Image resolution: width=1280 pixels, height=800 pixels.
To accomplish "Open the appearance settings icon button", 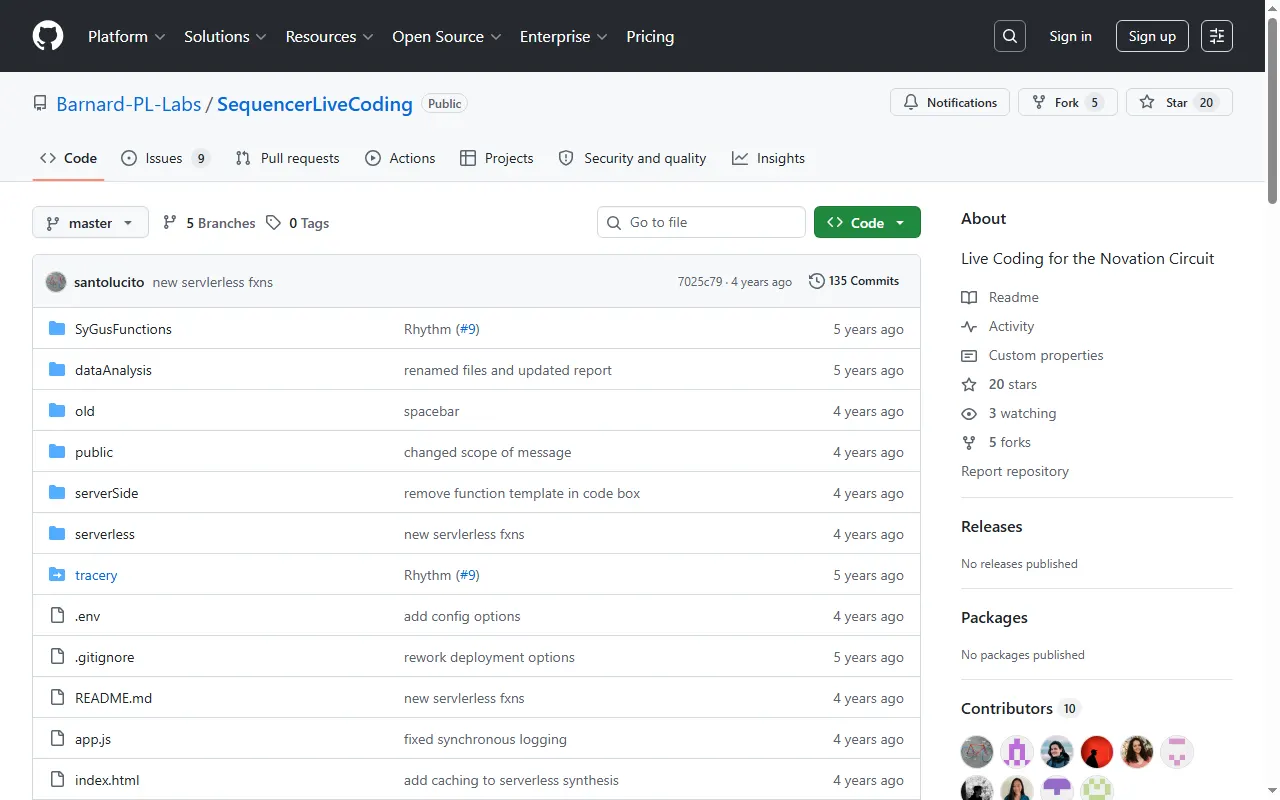I will [1217, 36].
